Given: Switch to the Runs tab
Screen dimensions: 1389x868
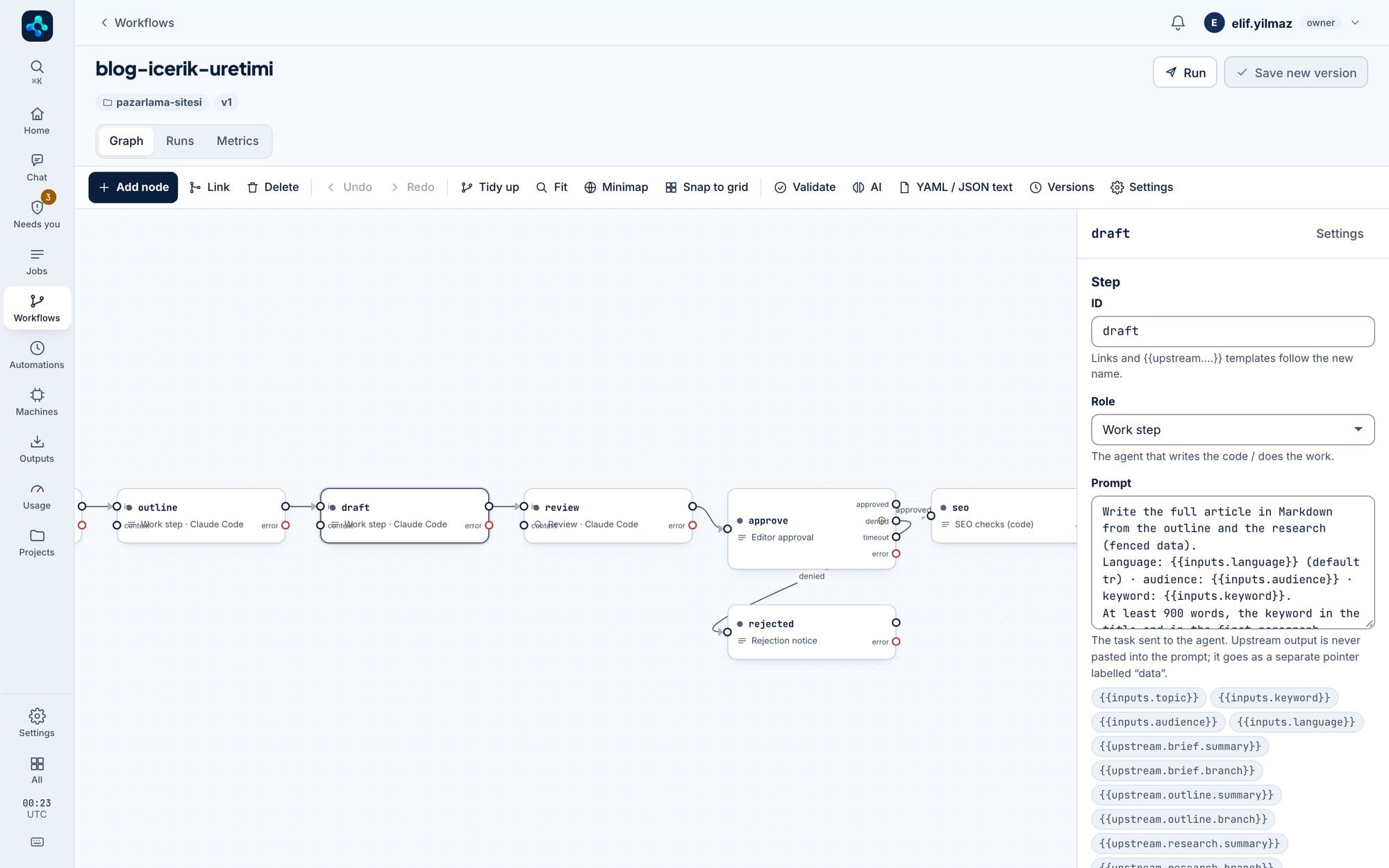Looking at the screenshot, I should [180, 141].
